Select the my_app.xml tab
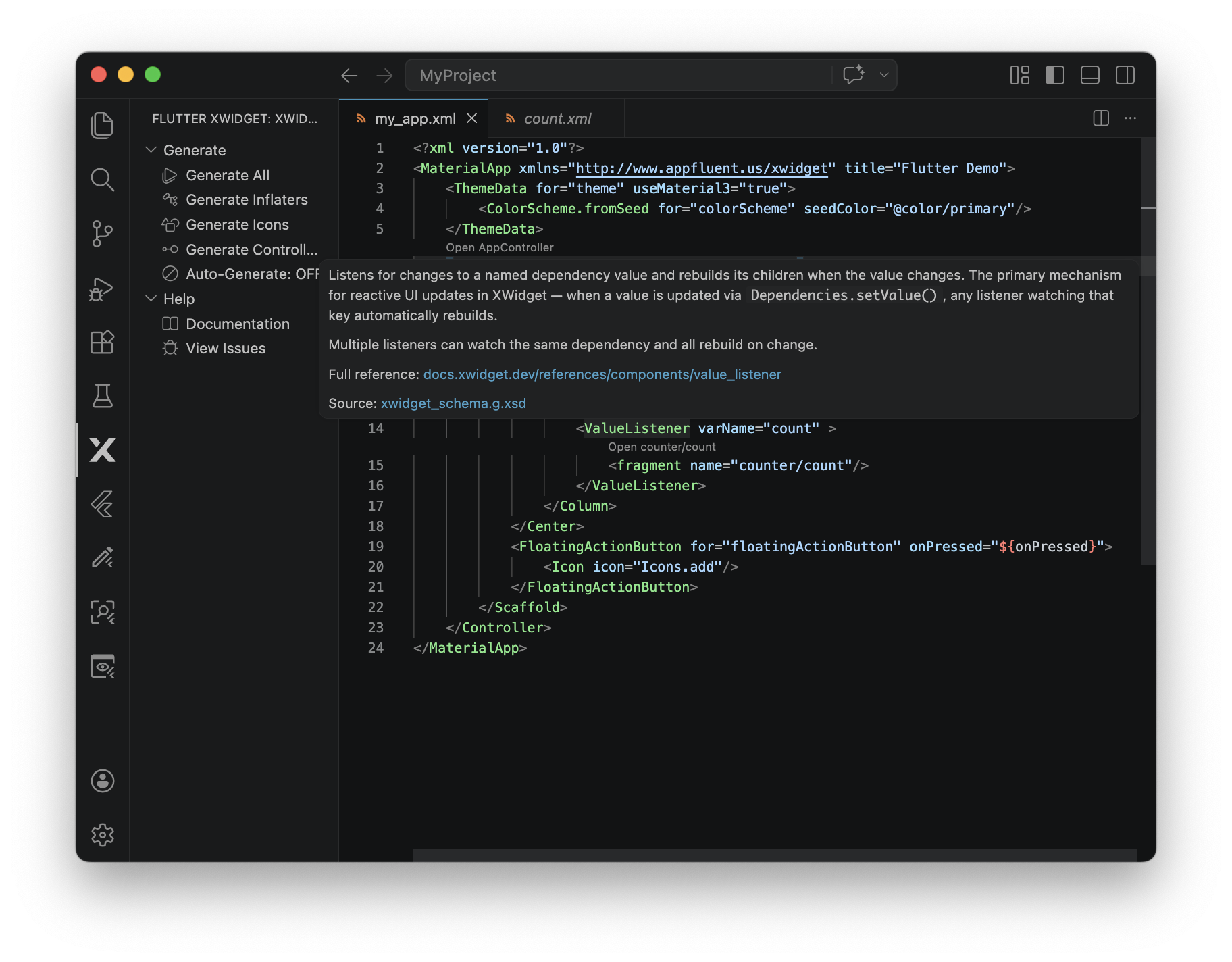This screenshot has width=1232, height=962. [x=415, y=118]
